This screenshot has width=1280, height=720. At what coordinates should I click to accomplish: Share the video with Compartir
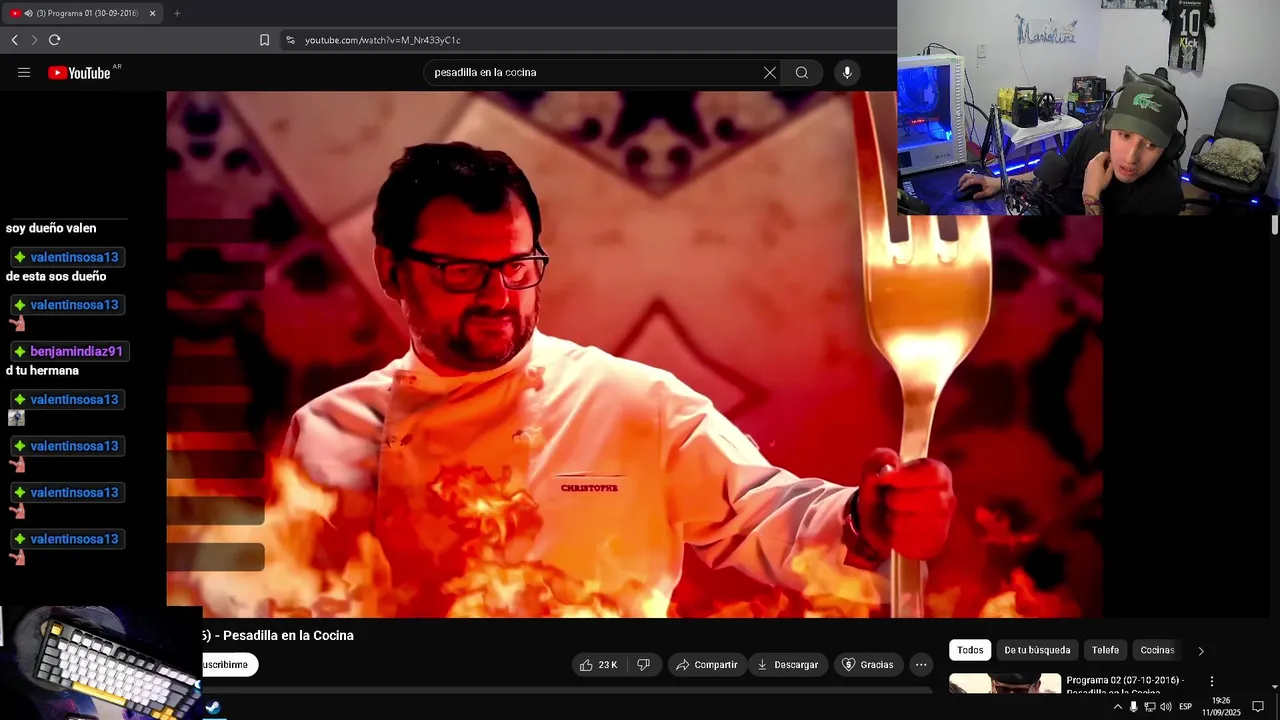coord(707,665)
